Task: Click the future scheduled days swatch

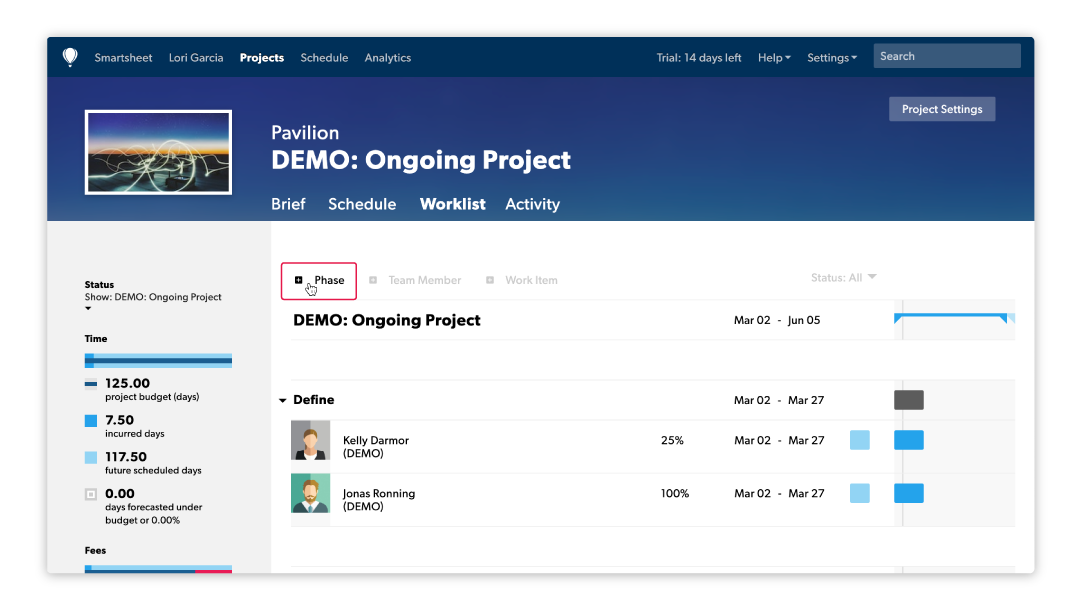Action: (91, 457)
